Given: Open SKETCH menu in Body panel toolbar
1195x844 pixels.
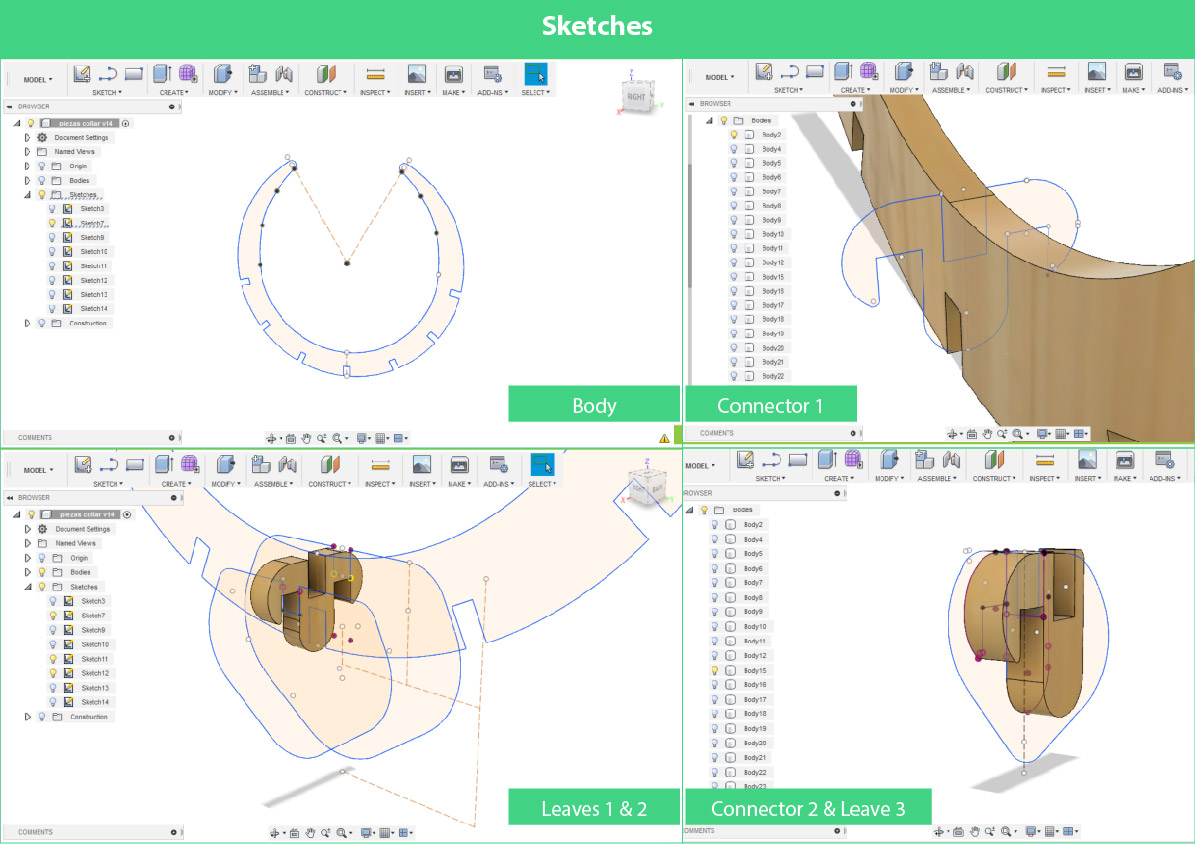Looking at the screenshot, I should [x=107, y=92].
